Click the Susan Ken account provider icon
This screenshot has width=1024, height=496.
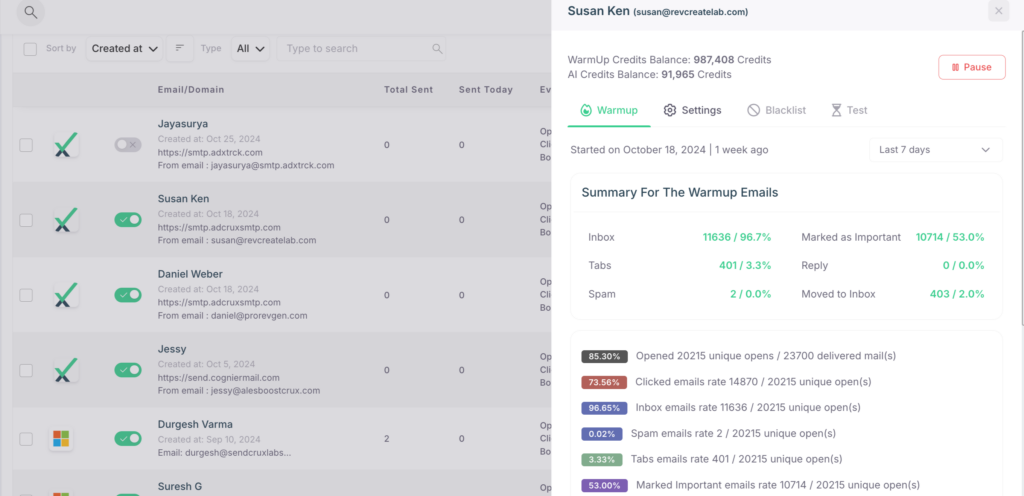[65, 220]
